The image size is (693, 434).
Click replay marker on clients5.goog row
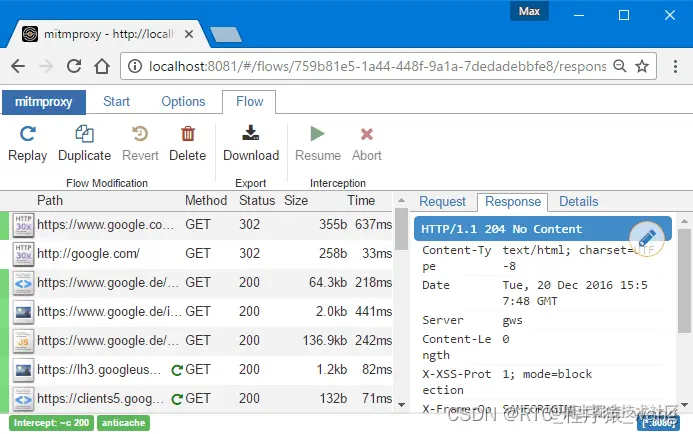(x=177, y=400)
